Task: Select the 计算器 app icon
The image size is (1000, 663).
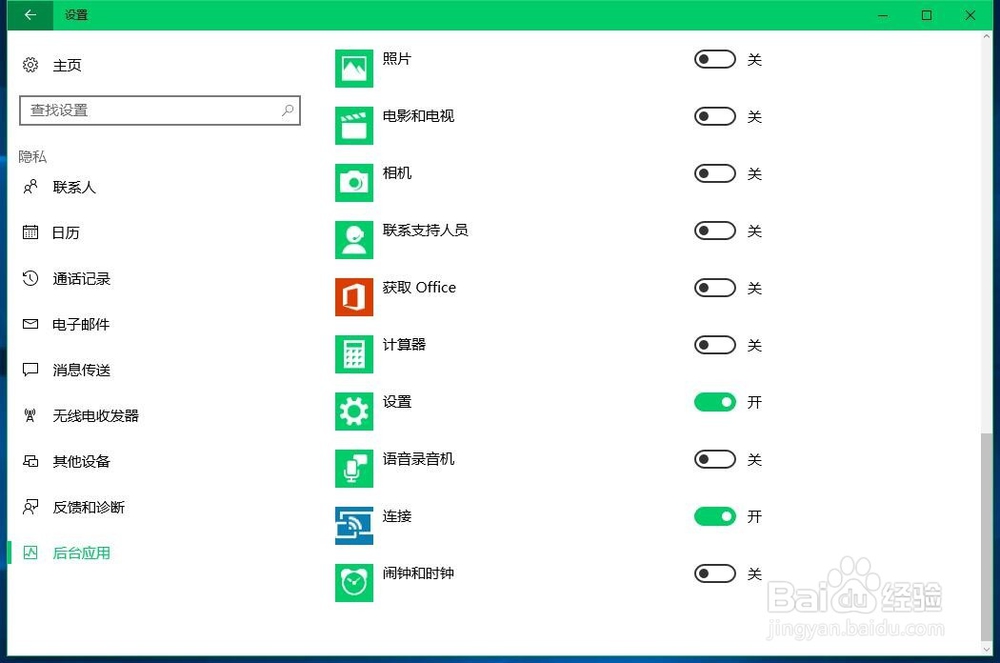Action: (x=354, y=353)
